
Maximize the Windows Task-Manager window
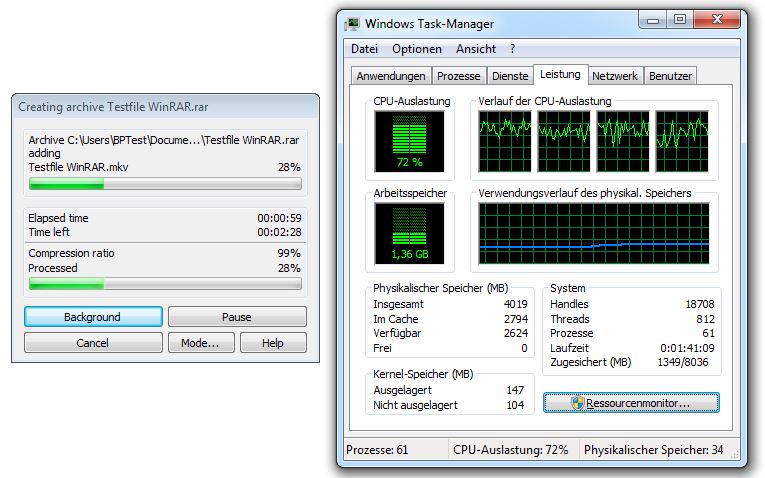click(680, 20)
